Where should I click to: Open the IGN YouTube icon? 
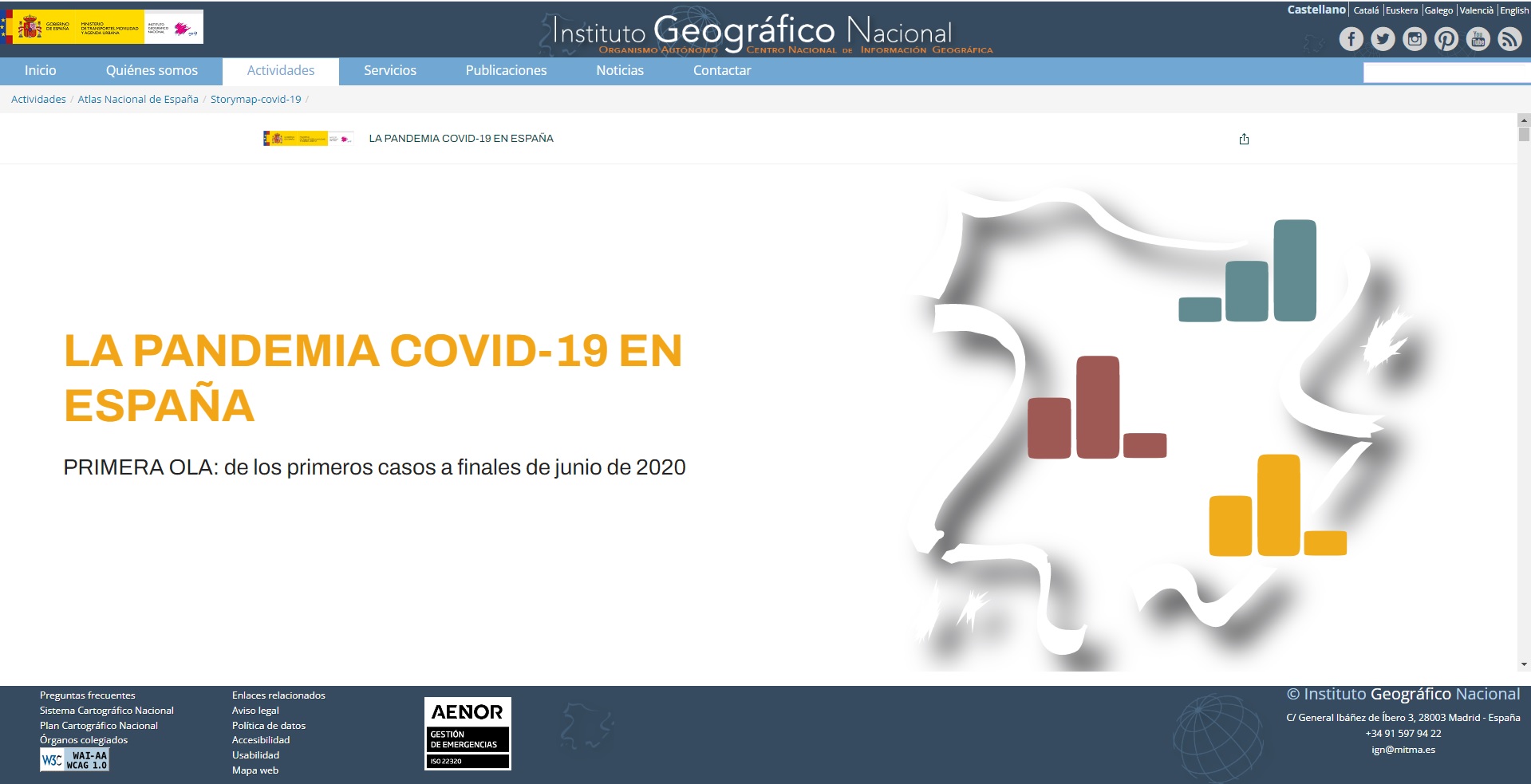(x=1478, y=39)
